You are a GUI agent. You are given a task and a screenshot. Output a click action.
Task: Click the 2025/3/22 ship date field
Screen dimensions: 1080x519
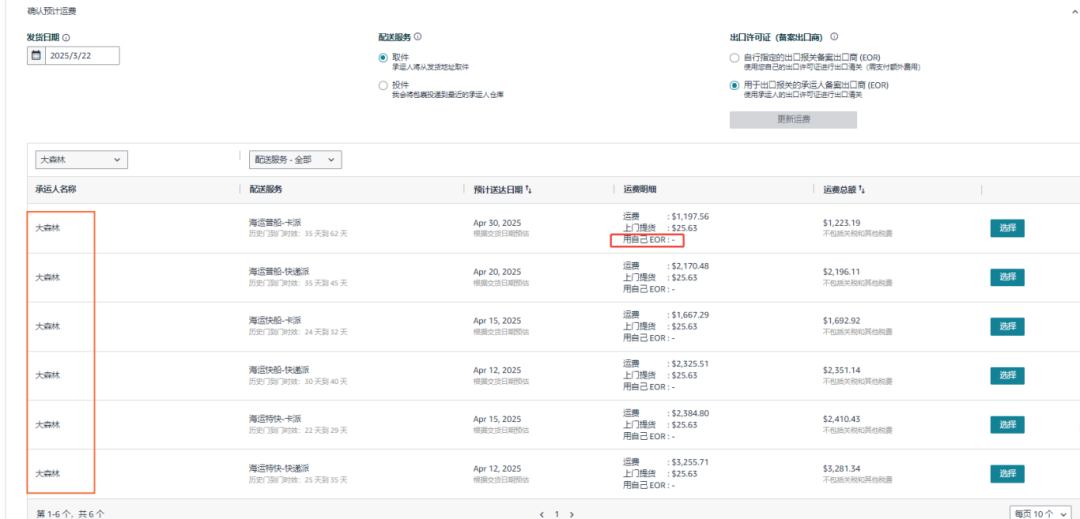(82, 56)
